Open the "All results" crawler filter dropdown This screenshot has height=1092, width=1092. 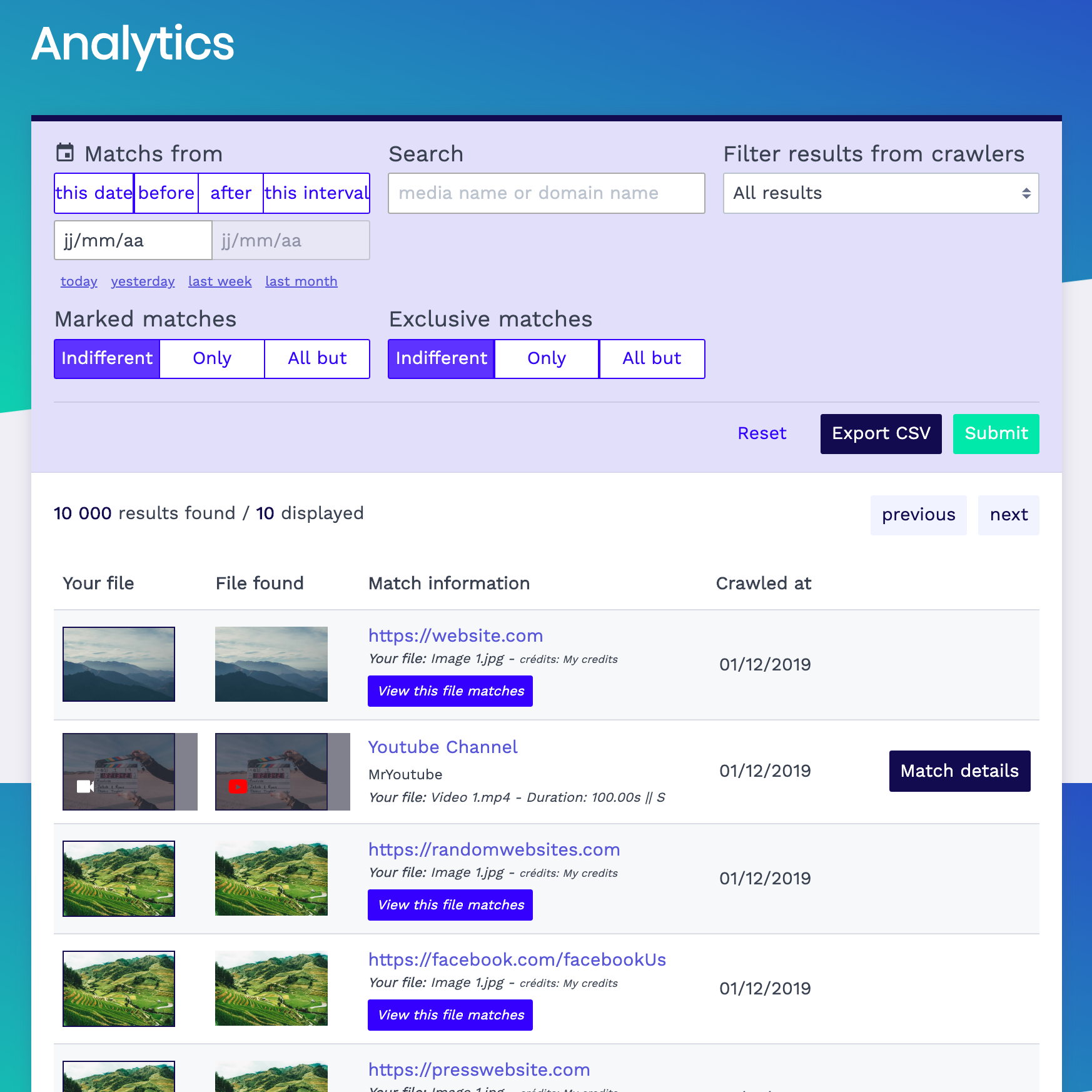click(x=880, y=193)
